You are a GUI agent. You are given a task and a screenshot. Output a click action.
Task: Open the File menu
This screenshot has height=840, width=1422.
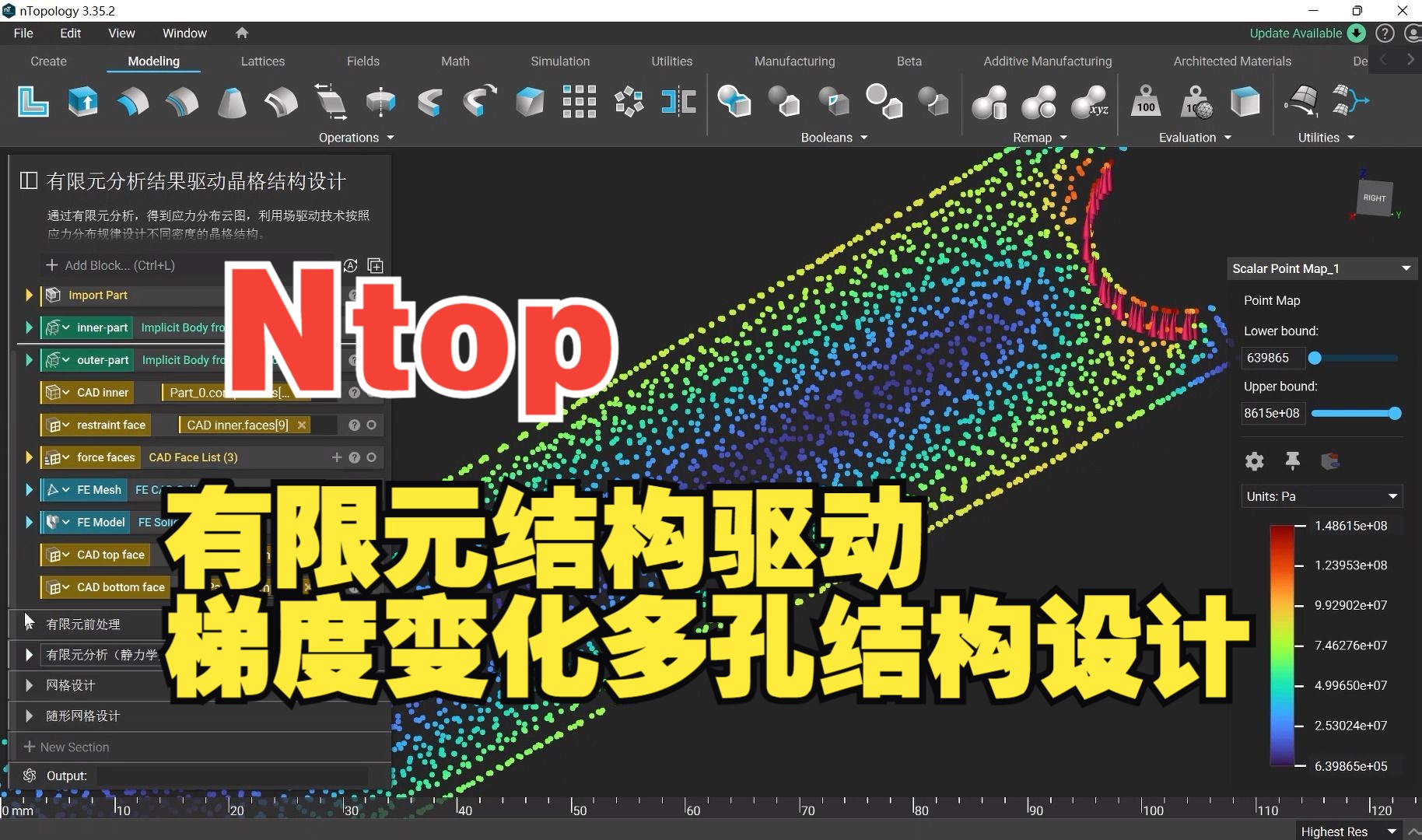(x=23, y=33)
